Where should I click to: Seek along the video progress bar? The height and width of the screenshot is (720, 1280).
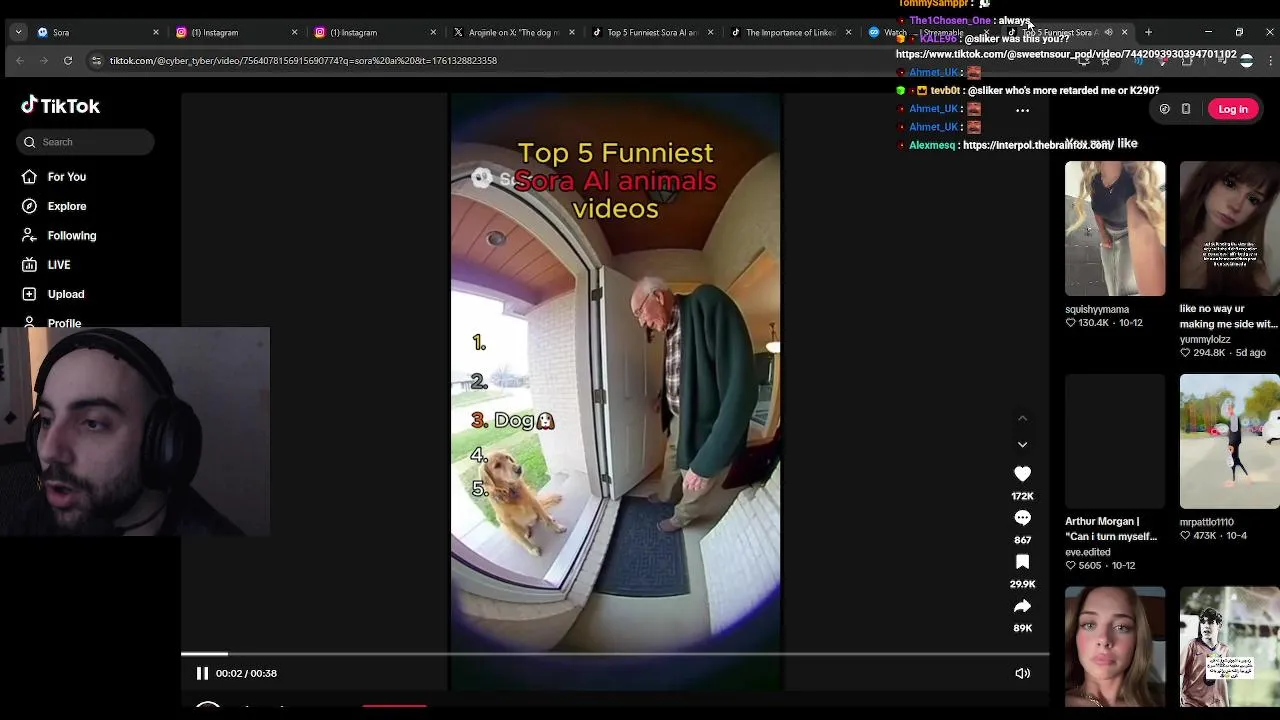(615, 654)
